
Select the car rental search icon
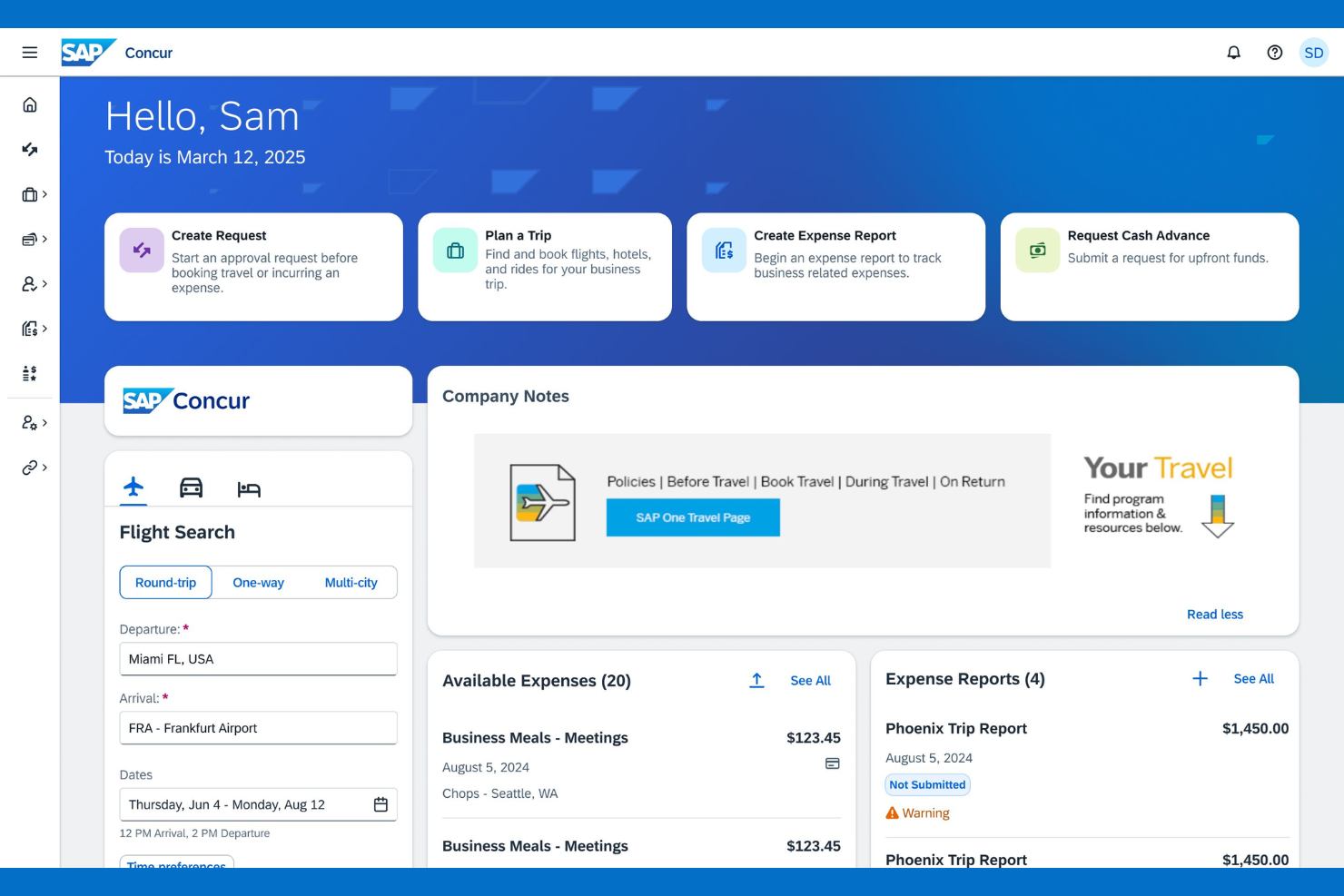pos(191,487)
